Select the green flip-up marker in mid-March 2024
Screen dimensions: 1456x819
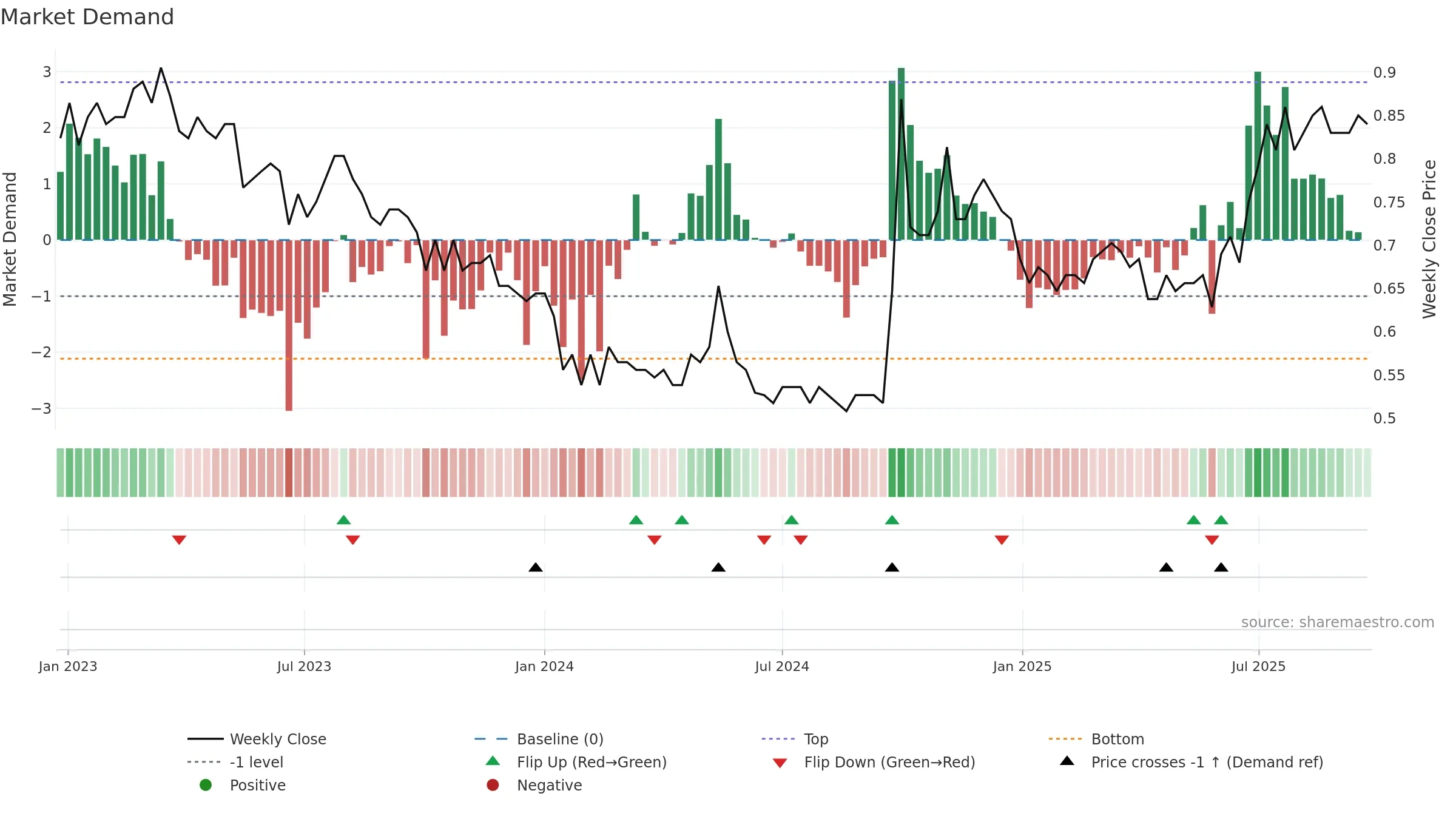point(636,520)
